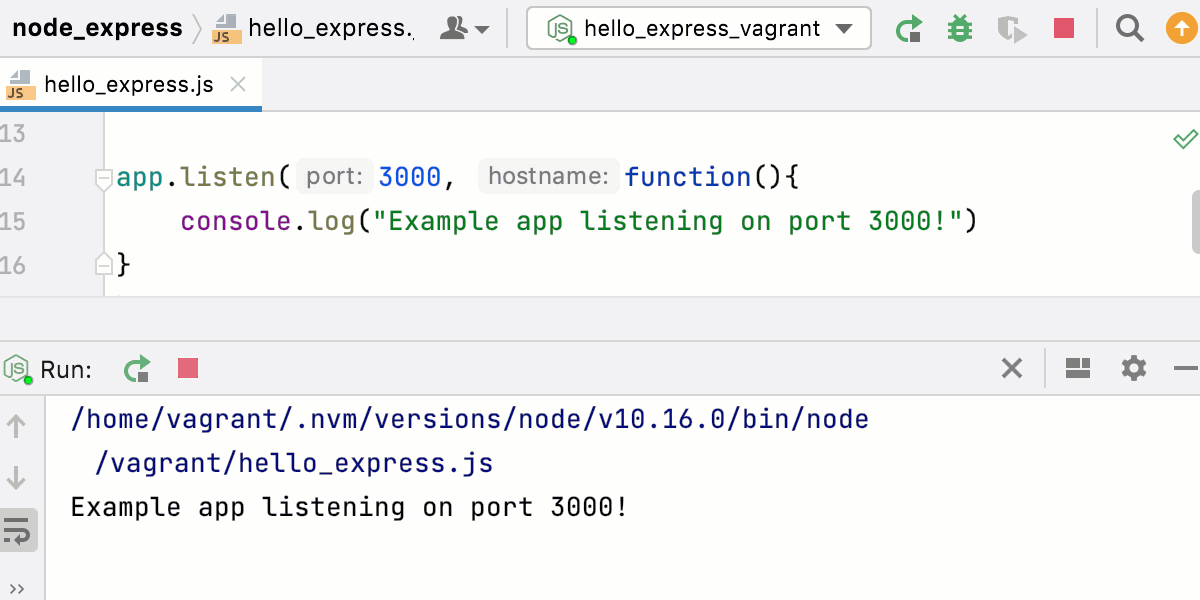
Task: Stop the running process from the top toolbar
Action: [x=1063, y=28]
